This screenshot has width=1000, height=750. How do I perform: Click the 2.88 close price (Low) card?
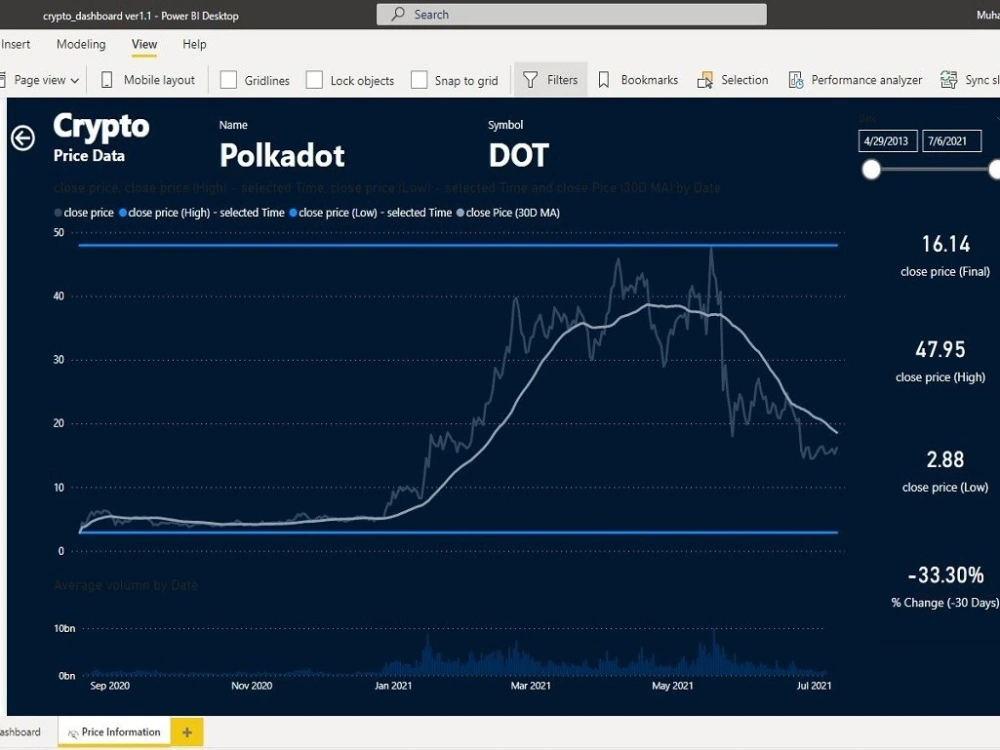tap(945, 471)
